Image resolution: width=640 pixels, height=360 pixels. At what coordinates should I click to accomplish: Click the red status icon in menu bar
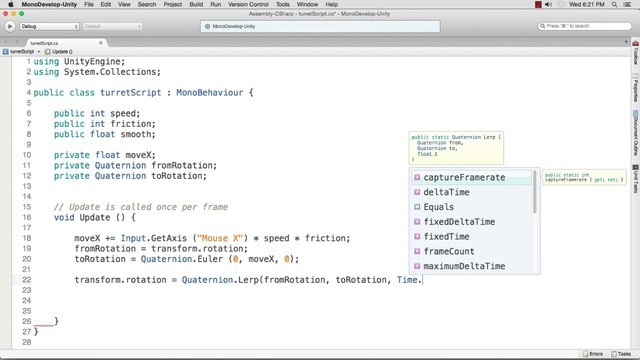coord(538,4)
